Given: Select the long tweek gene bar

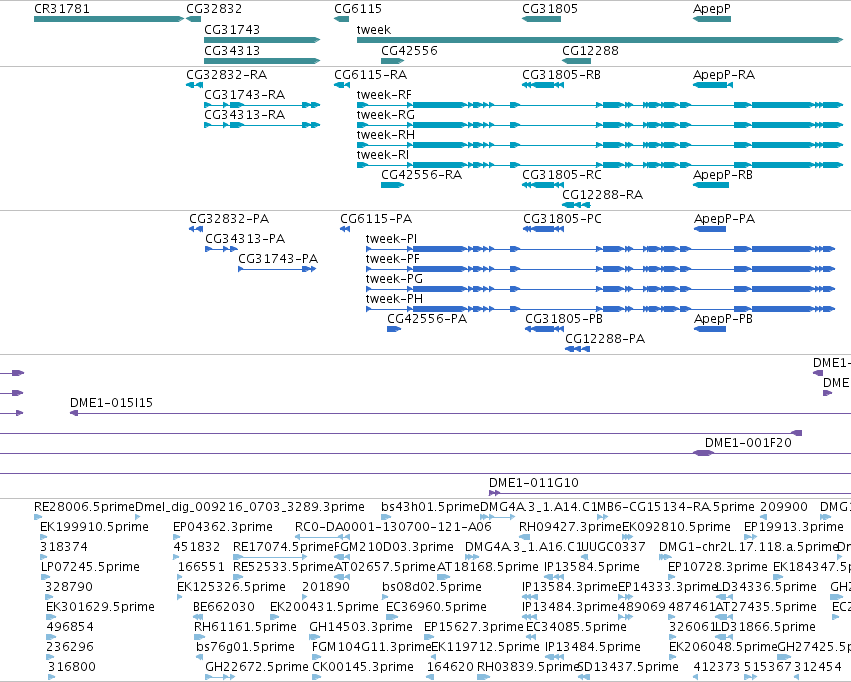Looking at the screenshot, I should pos(600,40).
